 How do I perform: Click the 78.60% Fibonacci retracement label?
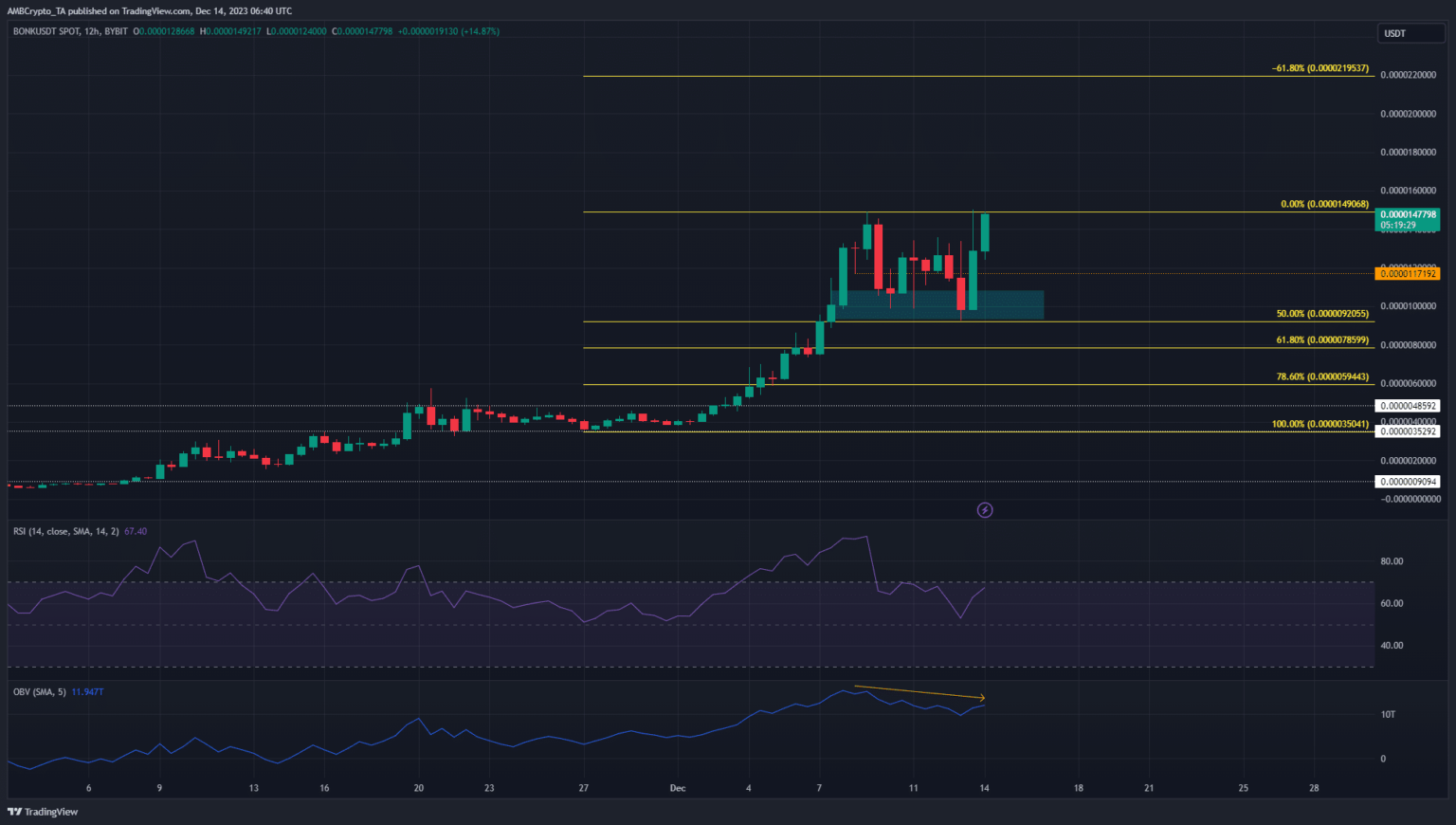tap(1322, 376)
